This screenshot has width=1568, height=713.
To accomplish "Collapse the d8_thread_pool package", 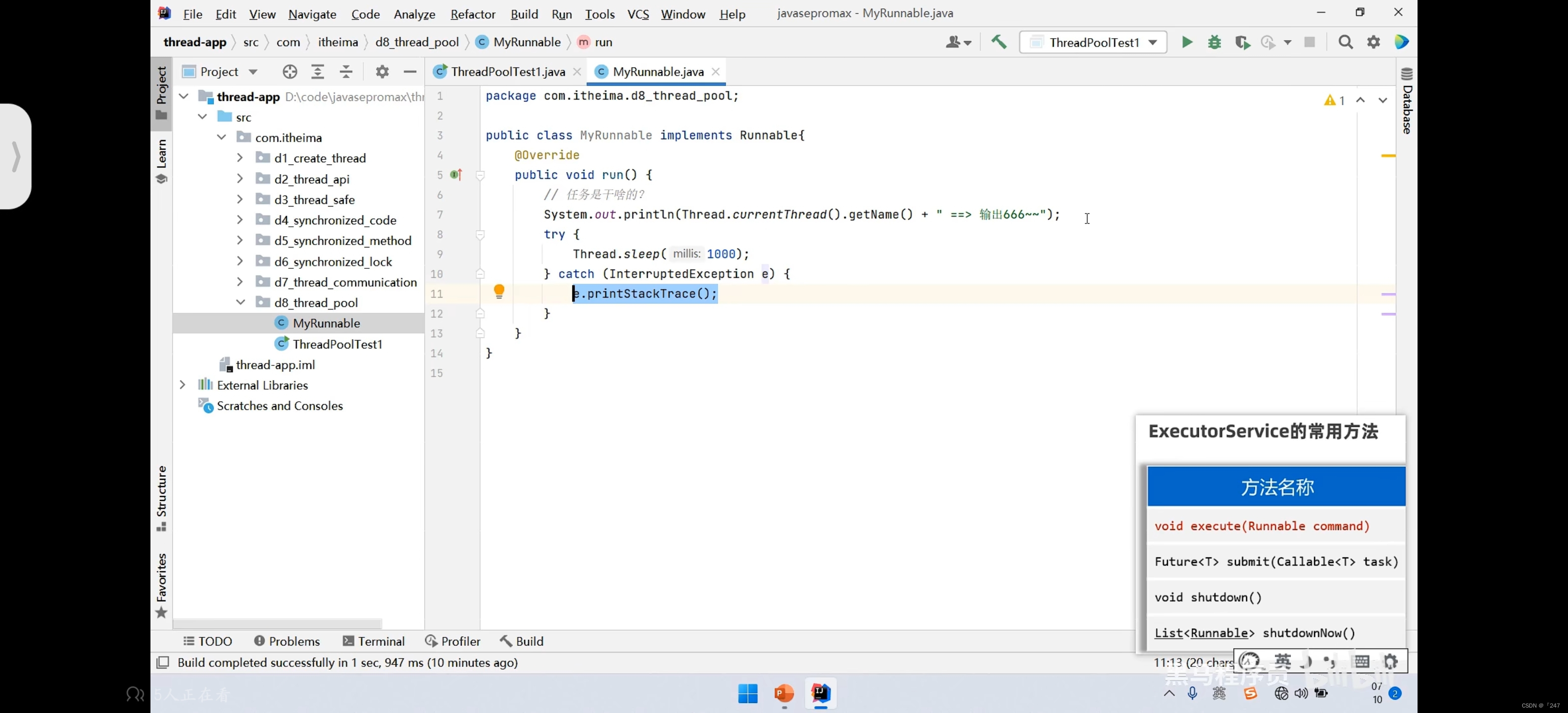I will (x=240, y=302).
